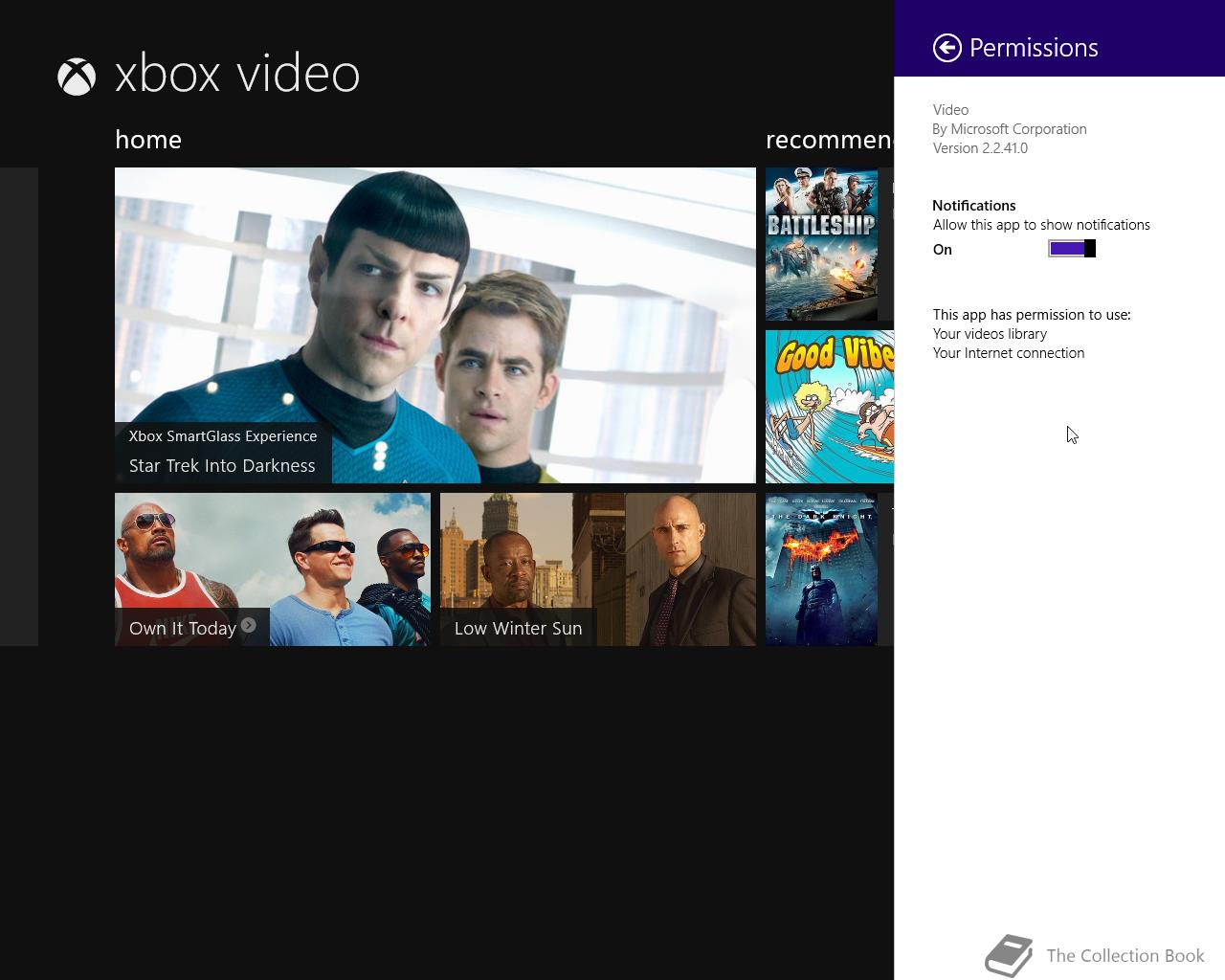Image resolution: width=1225 pixels, height=980 pixels.
Task: Open the Star Trek Into Darkness feature tile
Action: pyautogui.click(x=435, y=325)
